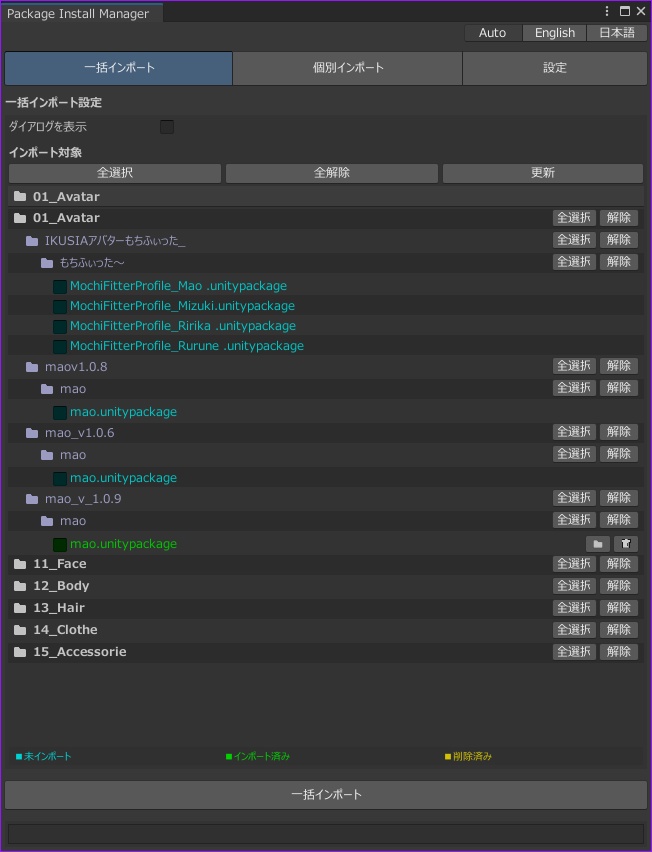This screenshot has width=652, height=852.
Task: Collapse the もちふぃった~ folder
Action: pyautogui.click(x=47, y=261)
